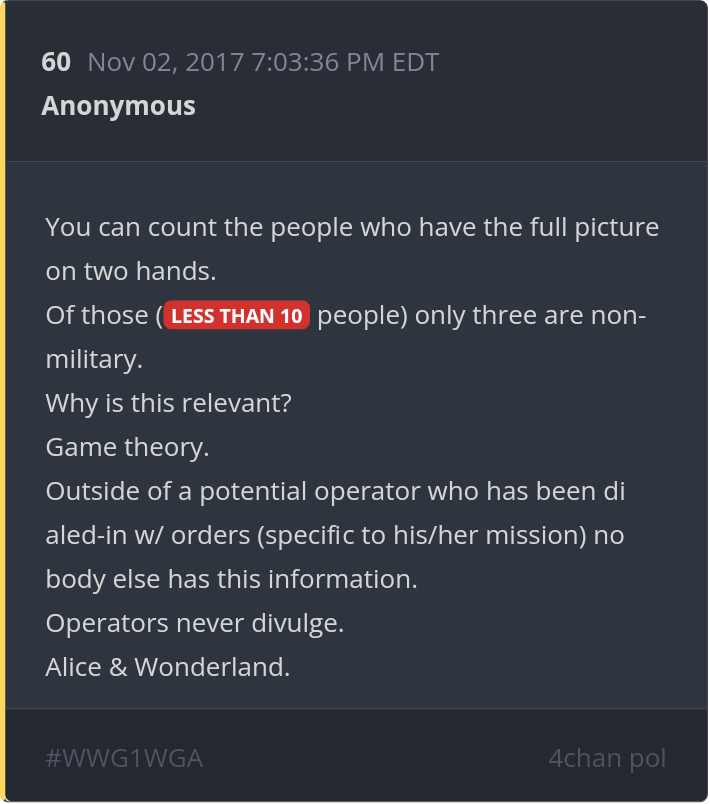
Task: Select the Anonymous author name
Action: pyautogui.click(x=118, y=106)
